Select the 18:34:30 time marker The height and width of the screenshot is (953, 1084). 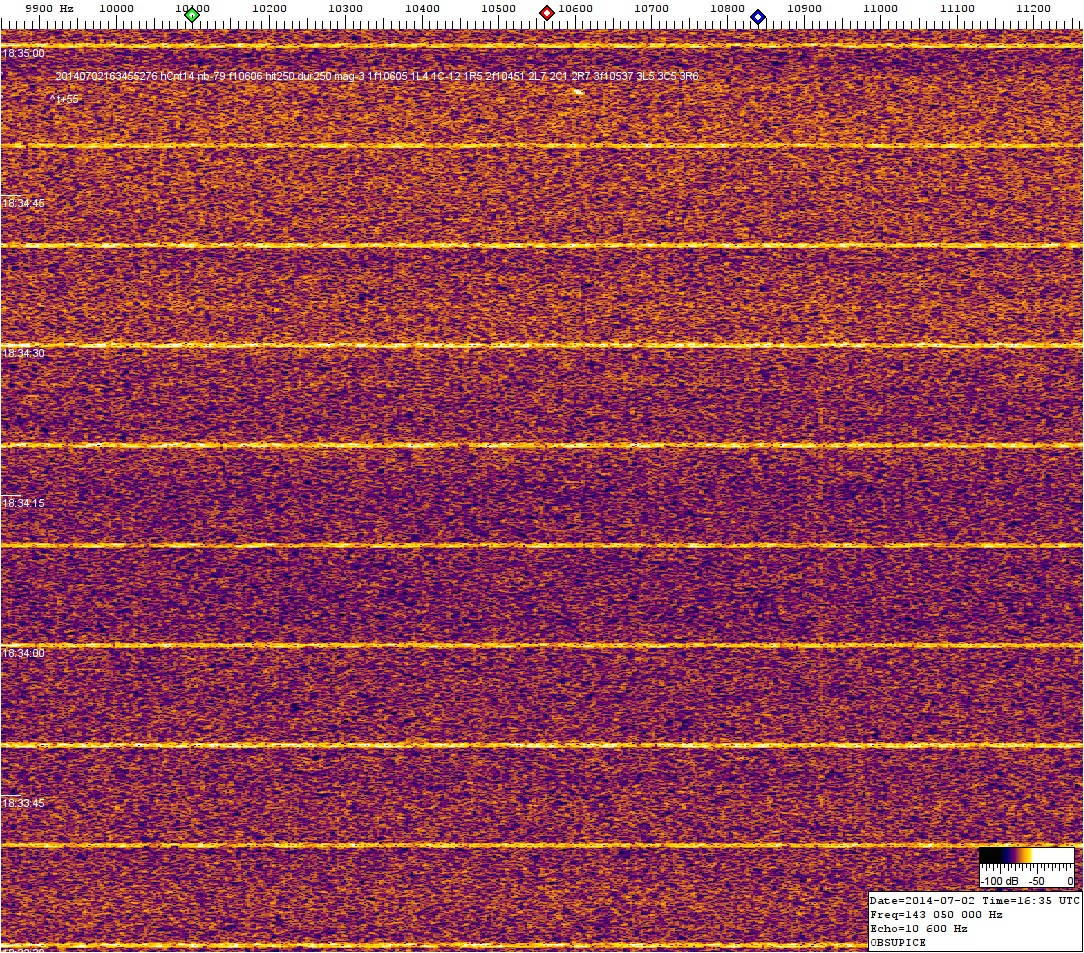point(23,353)
